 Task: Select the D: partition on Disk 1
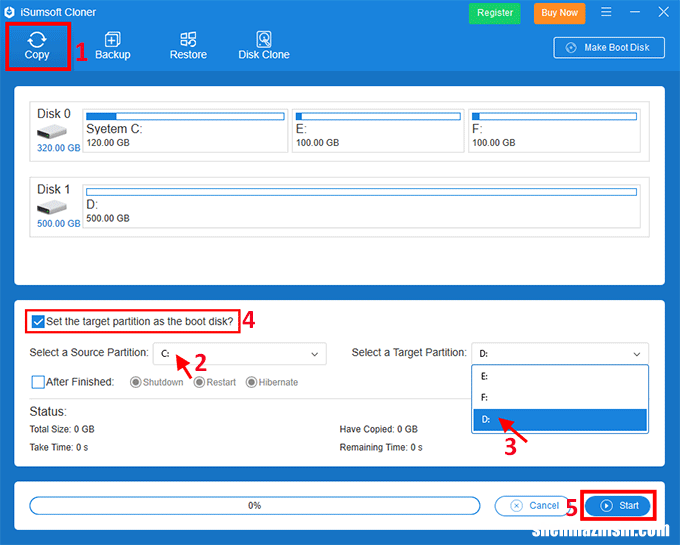pos(361,206)
